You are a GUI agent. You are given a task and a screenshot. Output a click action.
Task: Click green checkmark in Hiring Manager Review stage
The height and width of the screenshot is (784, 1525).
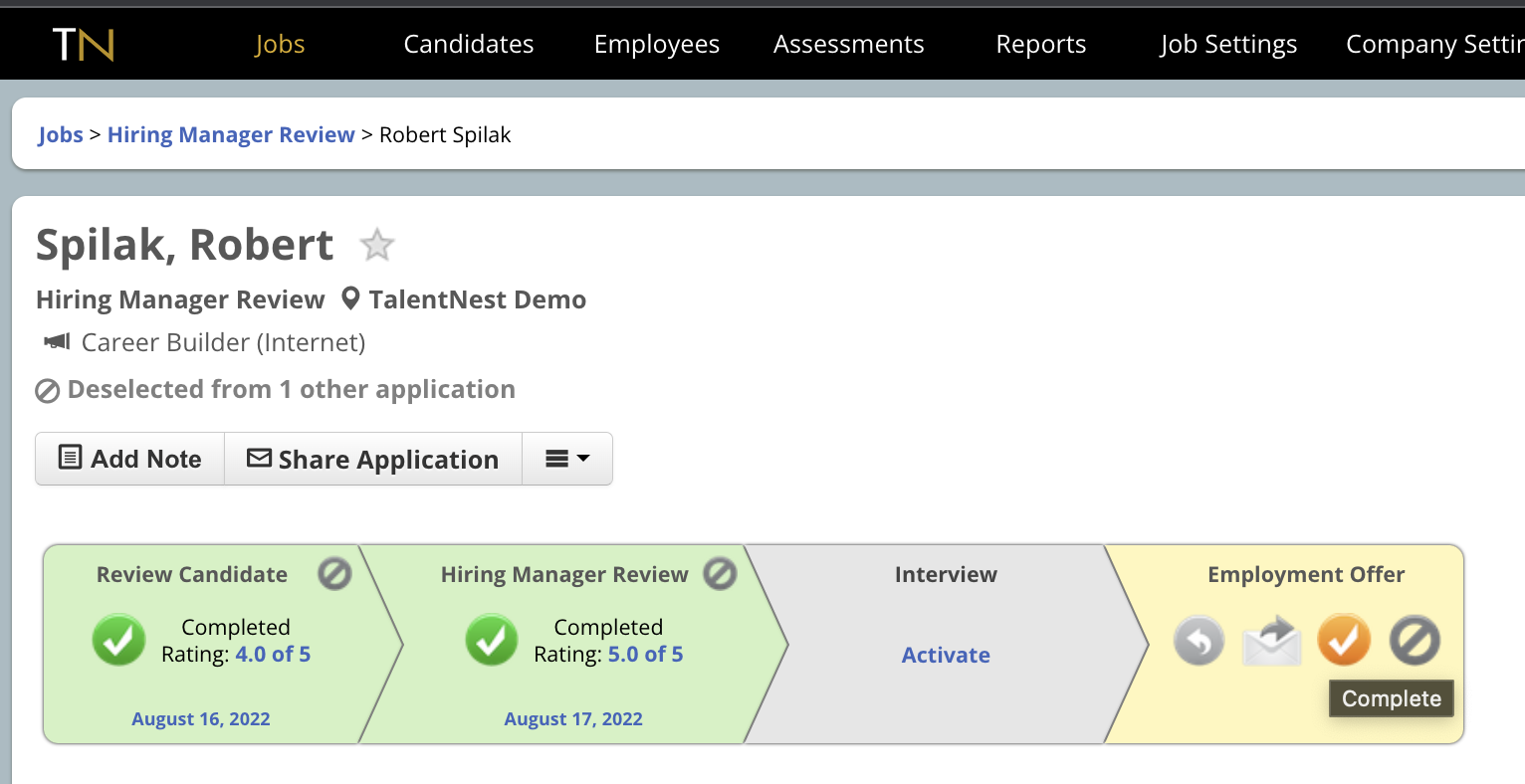[x=492, y=640]
